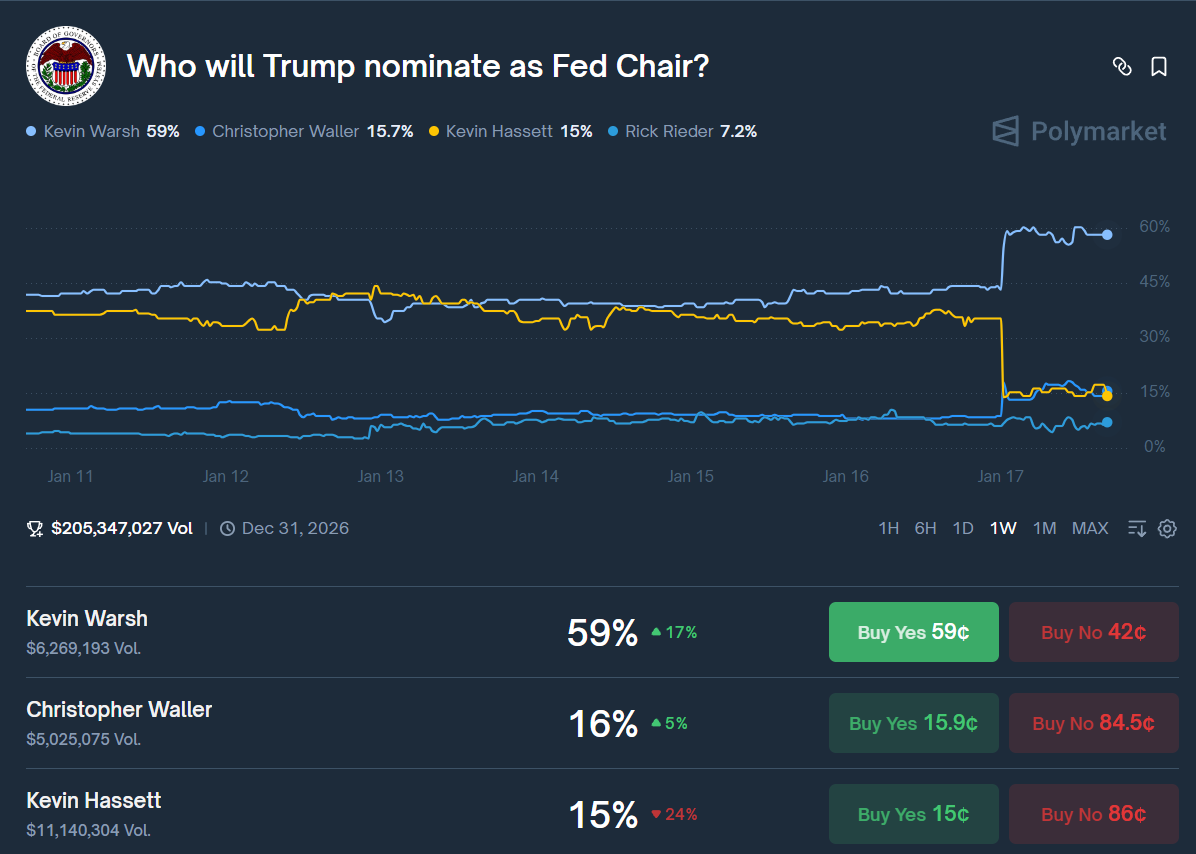1196x854 pixels.
Task: Buy Yes on Kevin Warsh at 59¢
Action: tap(913, 632)
